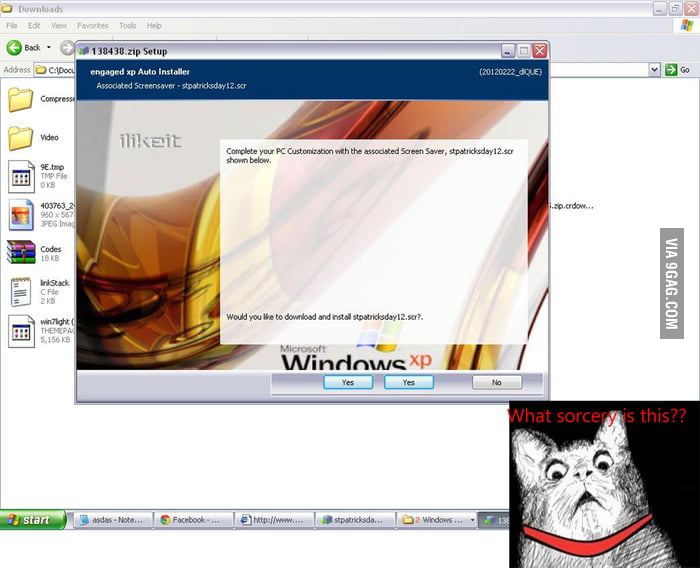The width and height of the screenshot is (700, 568).
Task: Click the green Go arrow icon
Action: coord(670,70)
